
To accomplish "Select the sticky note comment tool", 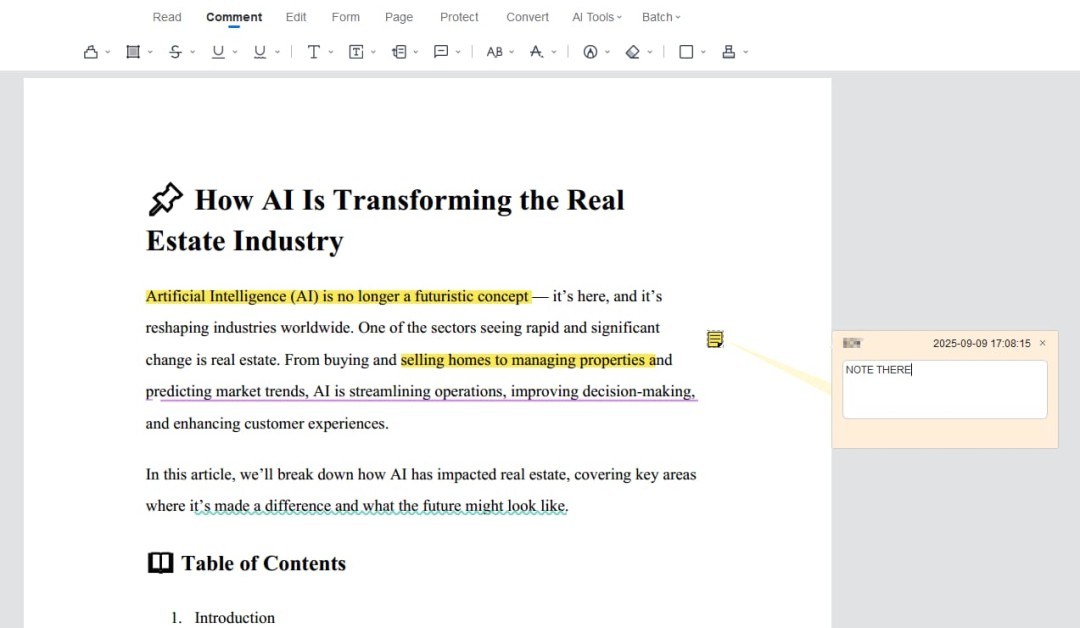I will point(441,52).
